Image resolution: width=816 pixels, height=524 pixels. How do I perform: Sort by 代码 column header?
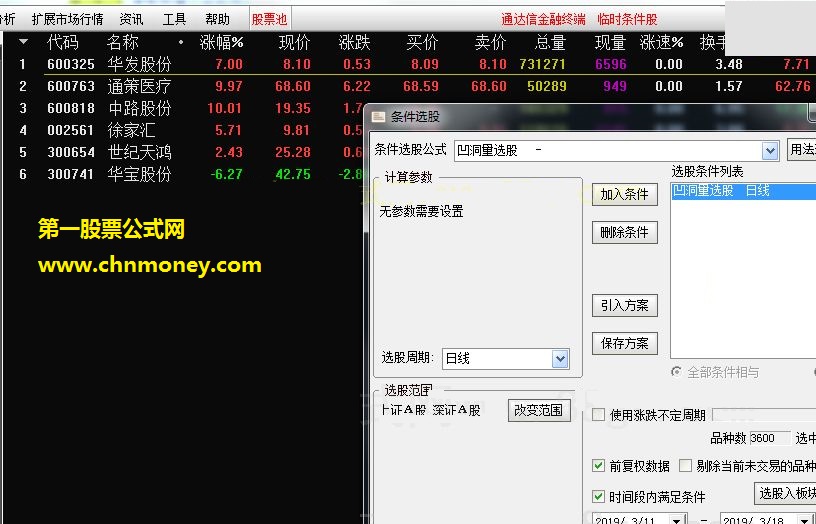pos(62,42)
